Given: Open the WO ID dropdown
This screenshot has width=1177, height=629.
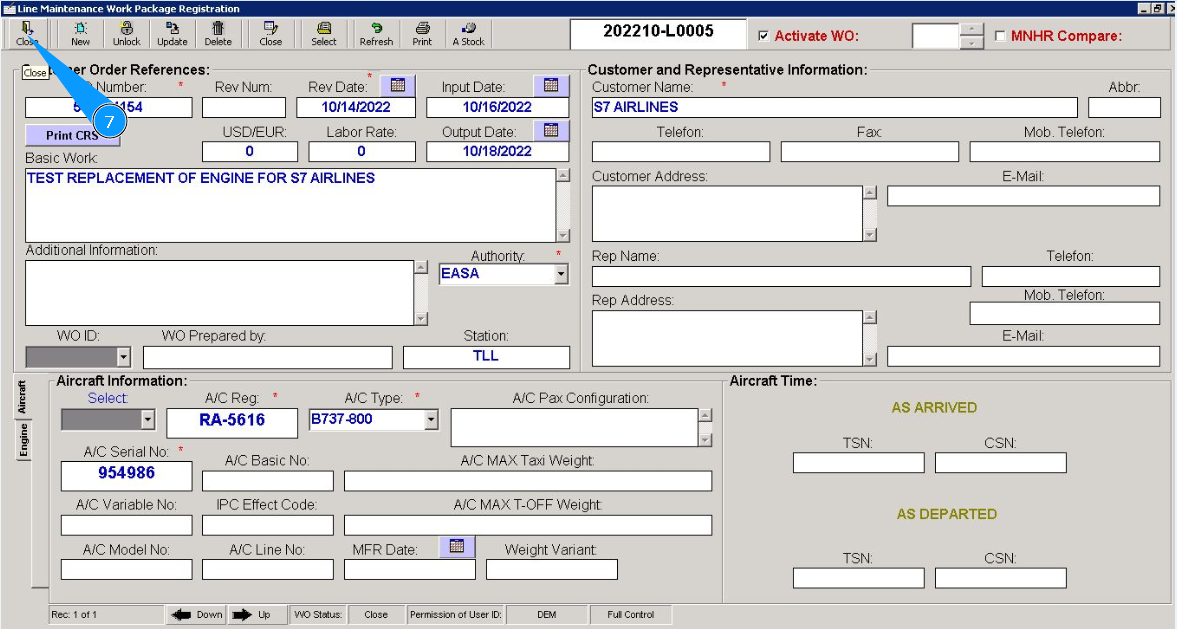Looking at the screenshot, I should 124,357.
